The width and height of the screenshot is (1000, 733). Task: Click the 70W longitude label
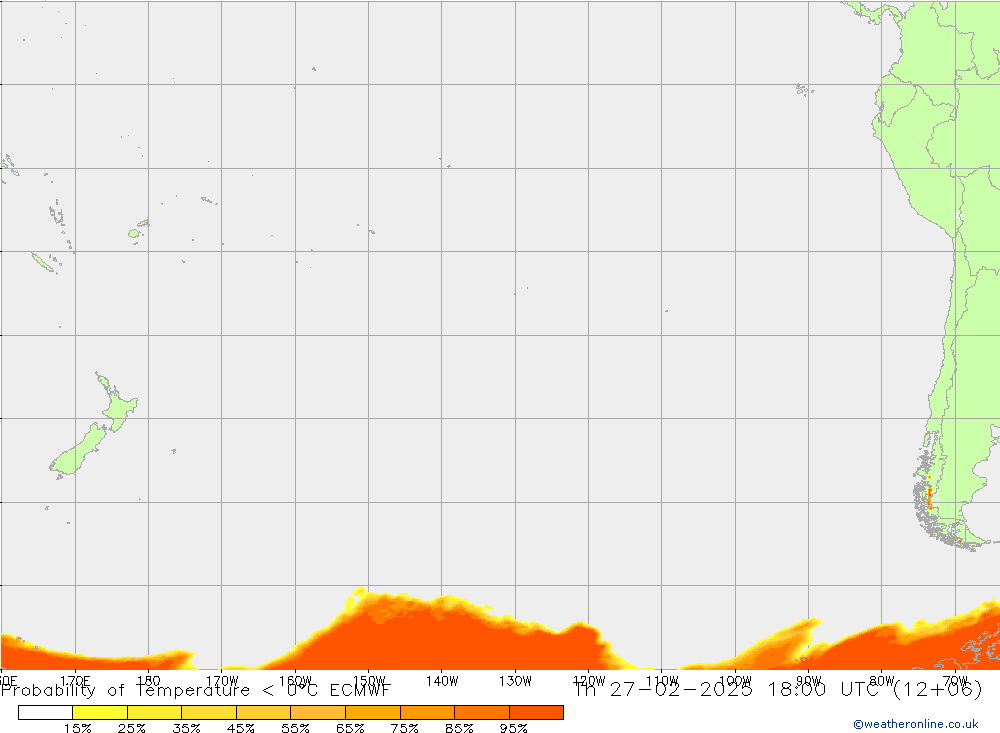click(955, 681)
